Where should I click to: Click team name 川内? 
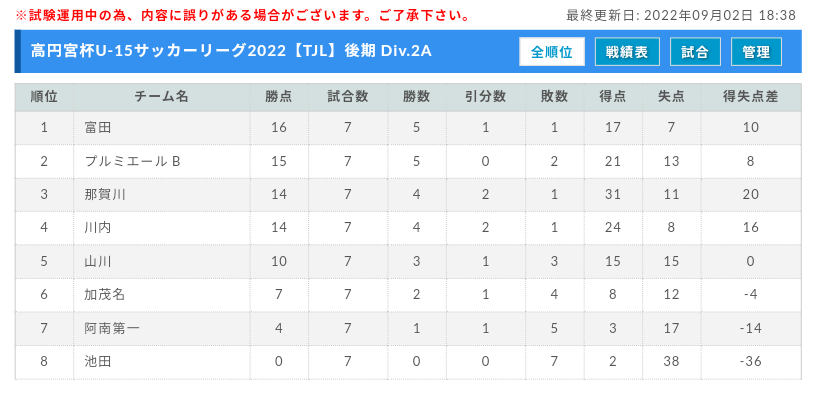[98, 228]
